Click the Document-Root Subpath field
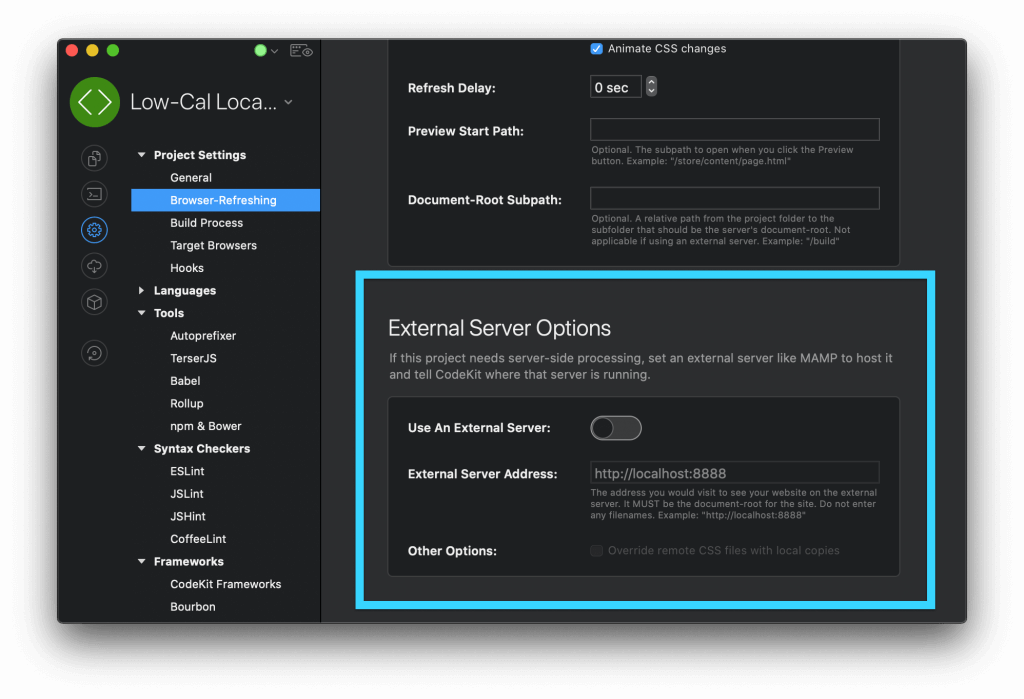This screenshot has height=699, width=1024. (x=735, y=198)
